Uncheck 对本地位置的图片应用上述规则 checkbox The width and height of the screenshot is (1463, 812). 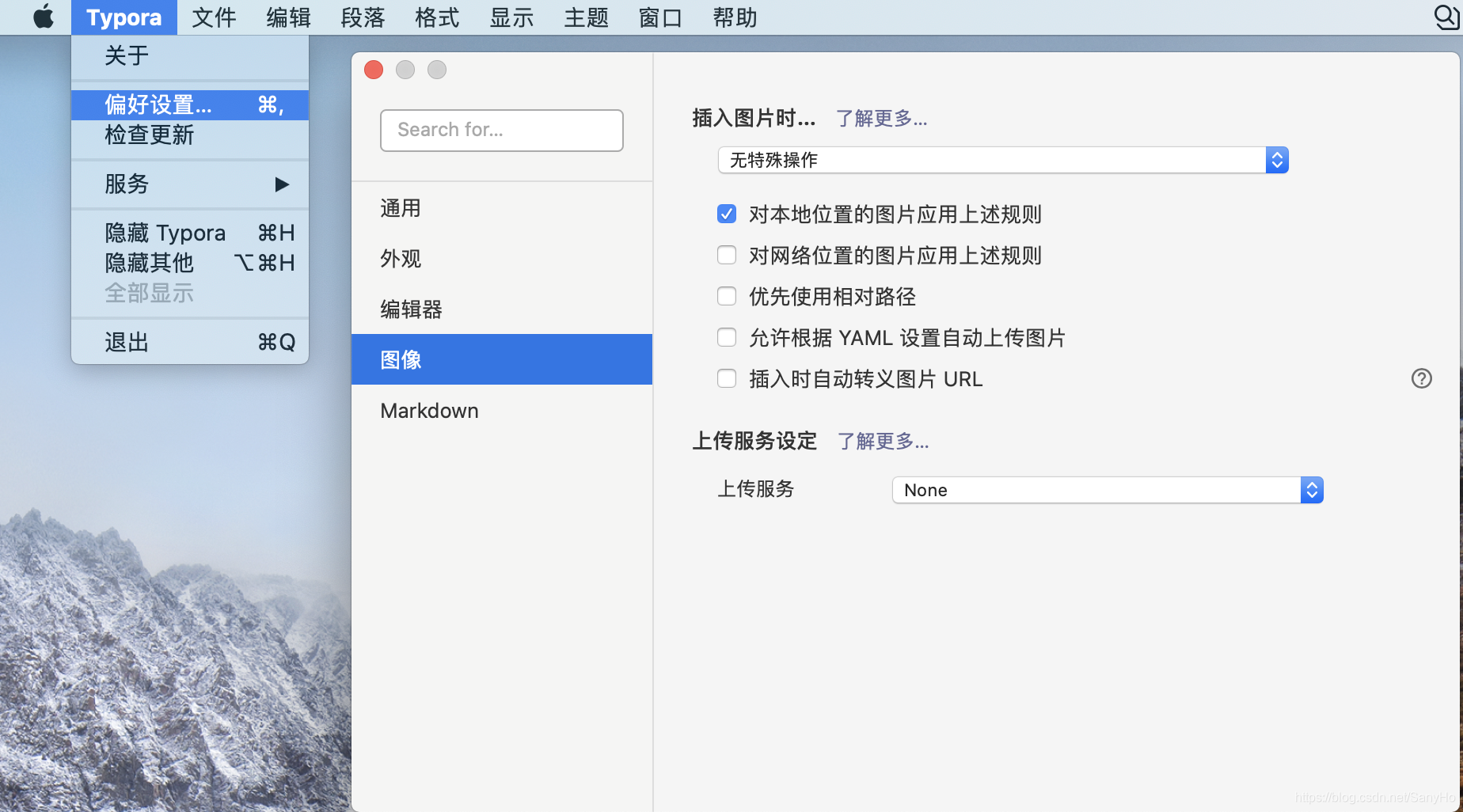point(727,214)
